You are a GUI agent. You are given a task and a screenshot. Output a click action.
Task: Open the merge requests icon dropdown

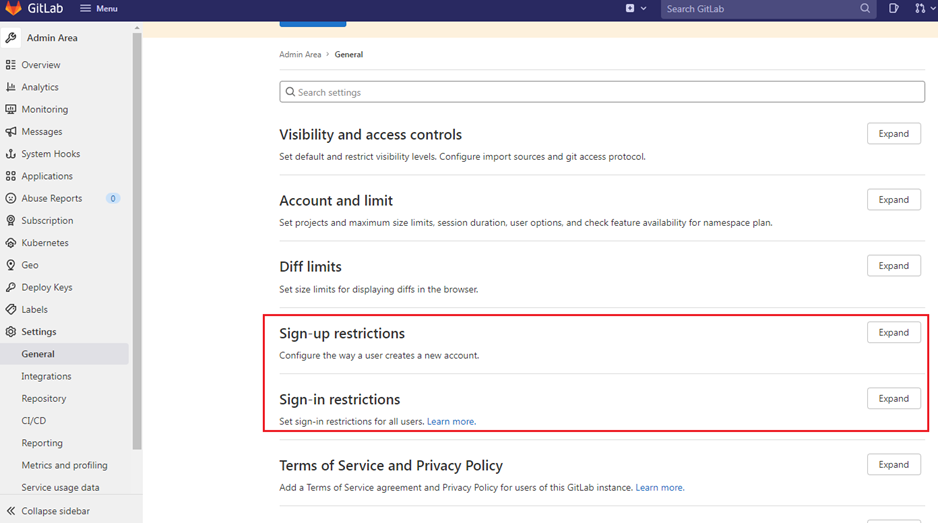tap(924, 8)
